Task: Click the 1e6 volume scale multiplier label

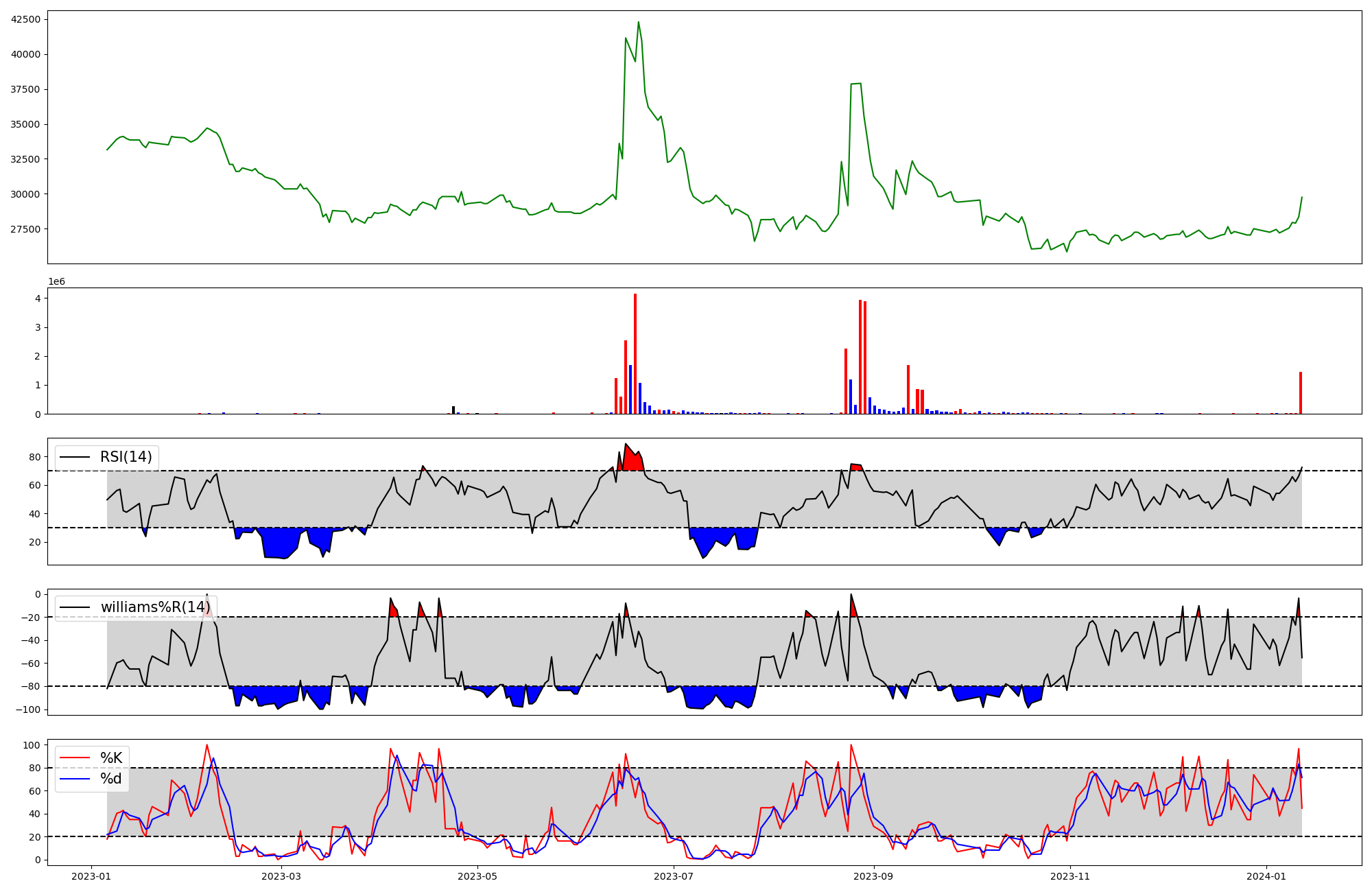Action: pyautogui.click(x=56, y=282)
